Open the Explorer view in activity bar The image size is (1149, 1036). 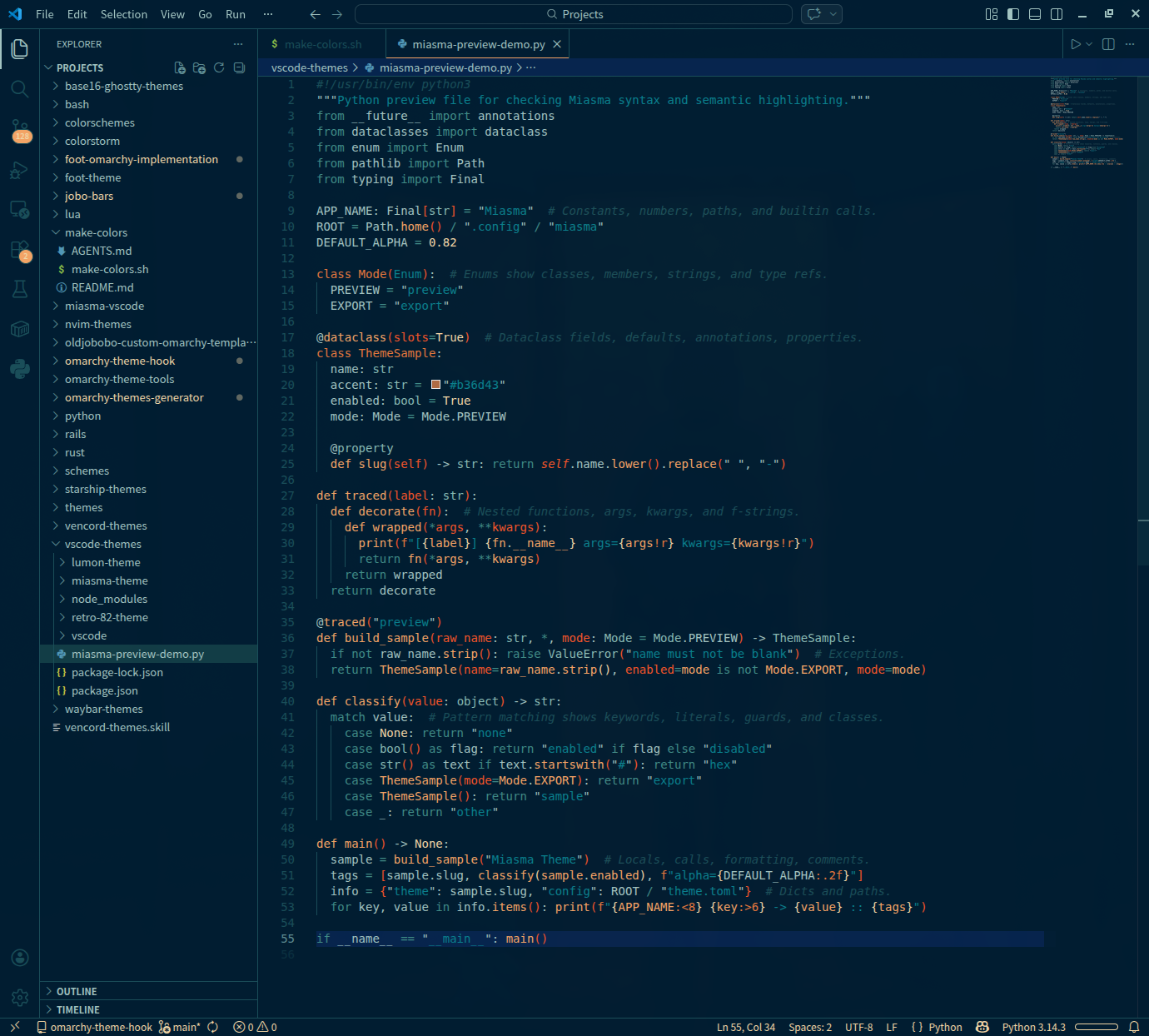pyautogui.click(x=20, y=48)
